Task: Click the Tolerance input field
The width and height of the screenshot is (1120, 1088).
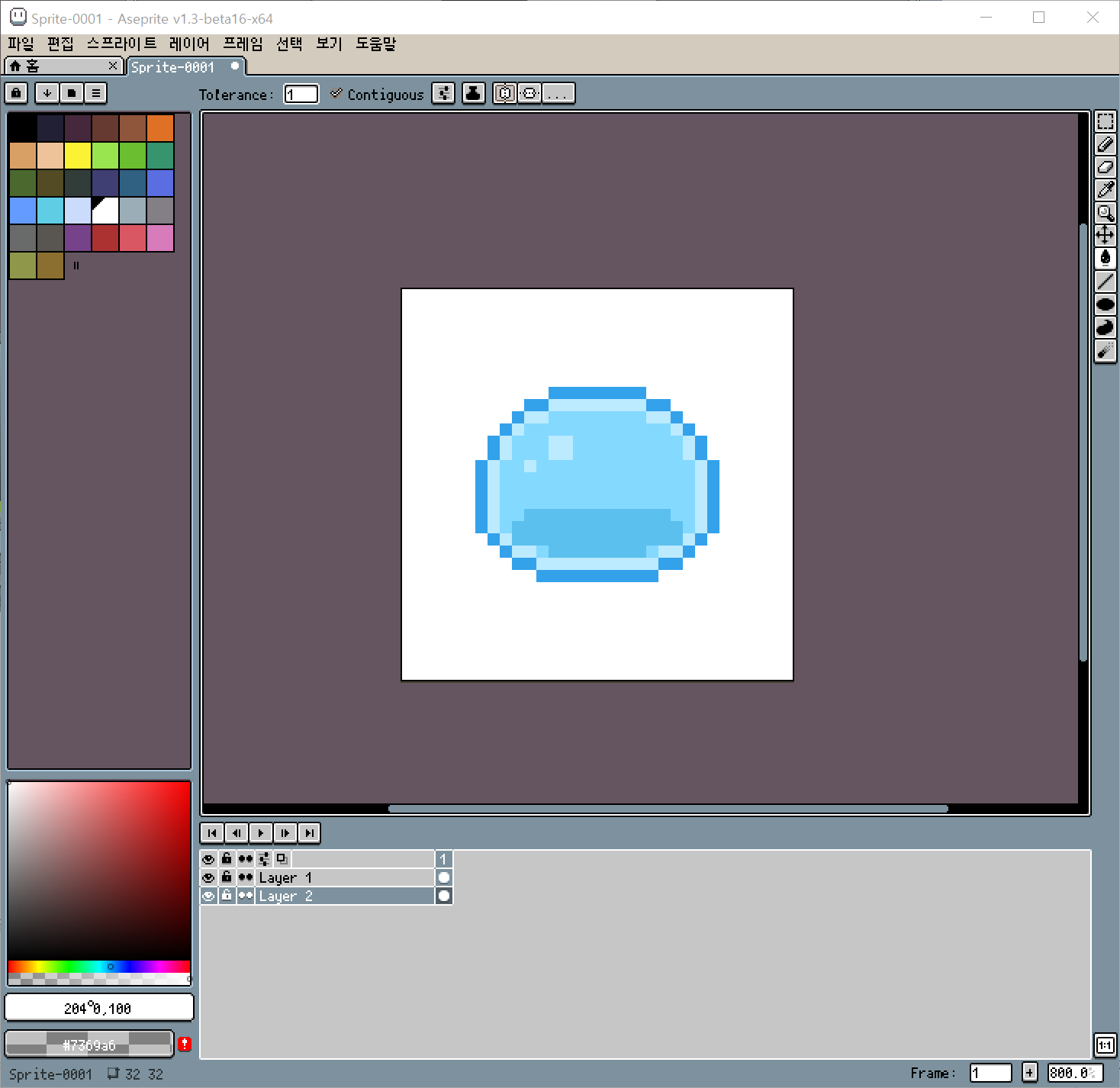Action: pos(301,94)
